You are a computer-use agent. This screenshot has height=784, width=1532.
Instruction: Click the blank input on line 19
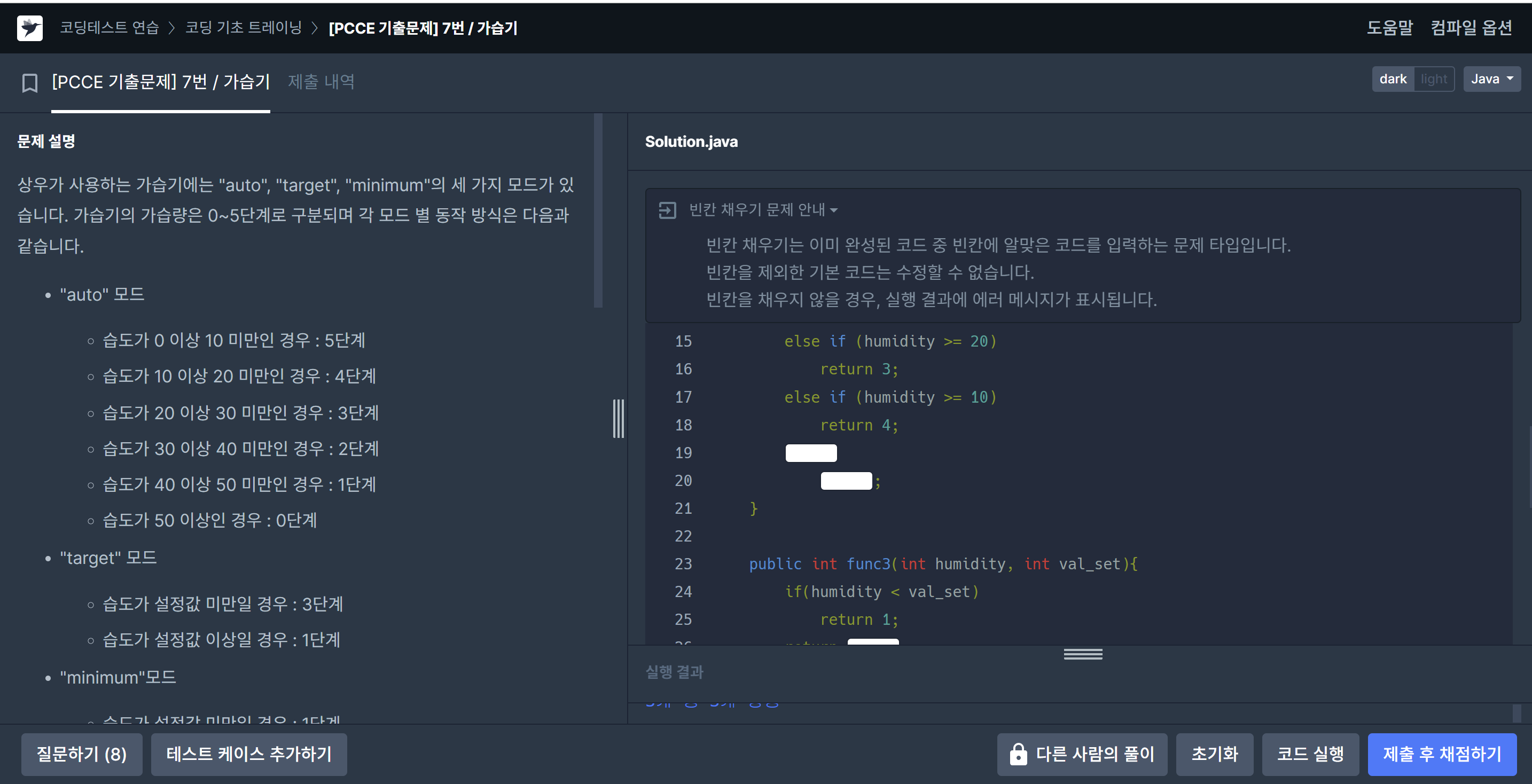(811, 453)
